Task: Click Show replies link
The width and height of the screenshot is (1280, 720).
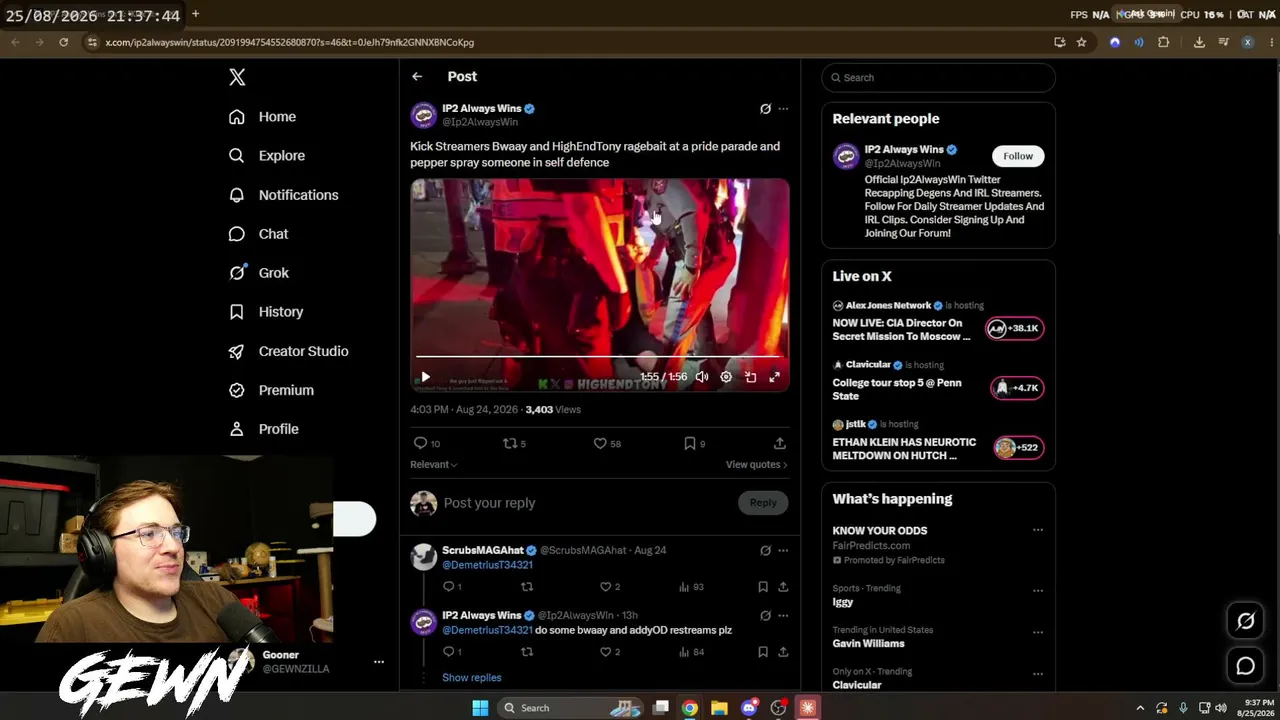Action: (x=472, y=677)
